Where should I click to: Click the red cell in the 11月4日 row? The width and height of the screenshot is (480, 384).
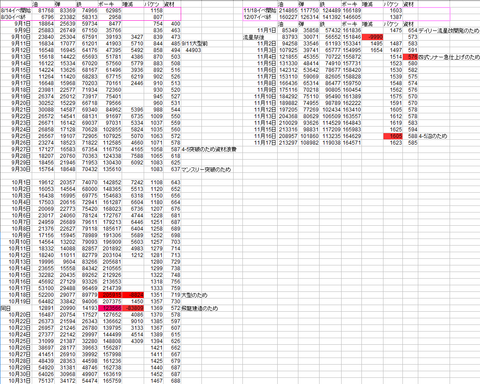pos(410,57)
